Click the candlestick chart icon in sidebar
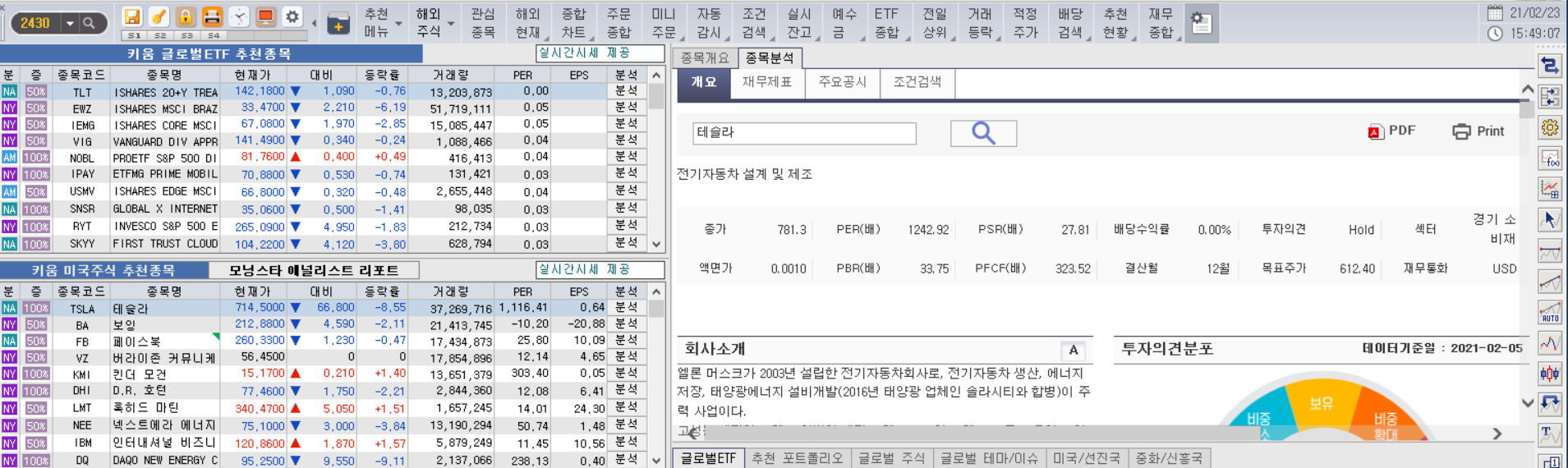This screenshot has width=1568, height=468. (1550, 374)
